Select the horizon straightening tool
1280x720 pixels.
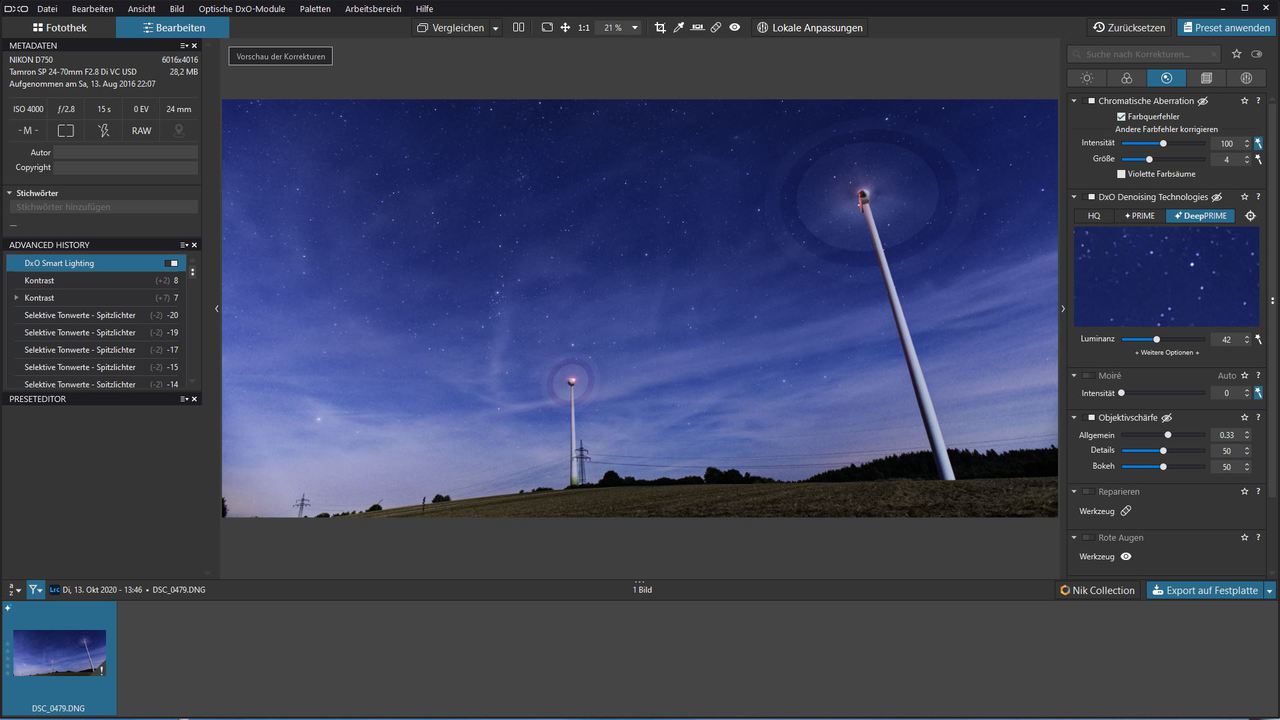pos(697,27)
